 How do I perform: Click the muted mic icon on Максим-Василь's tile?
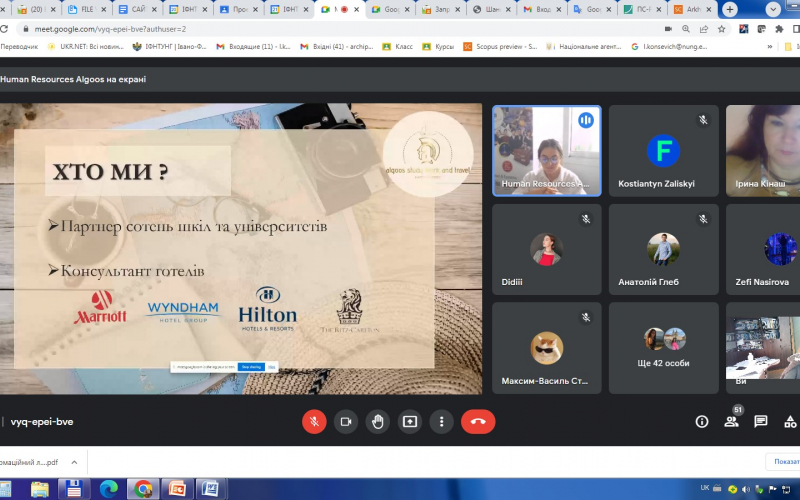click(586, 317)
